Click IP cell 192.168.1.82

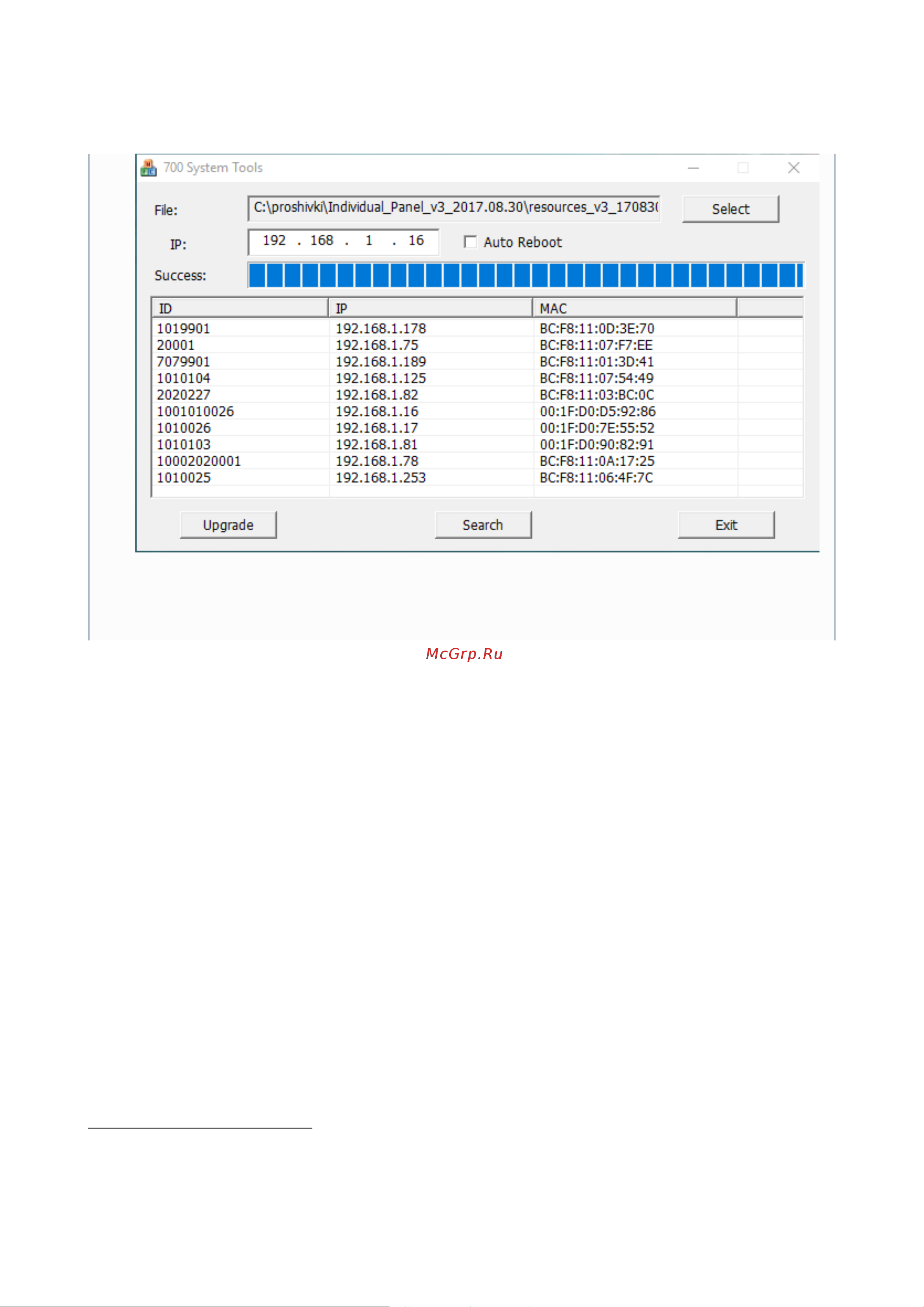(377, 395)
